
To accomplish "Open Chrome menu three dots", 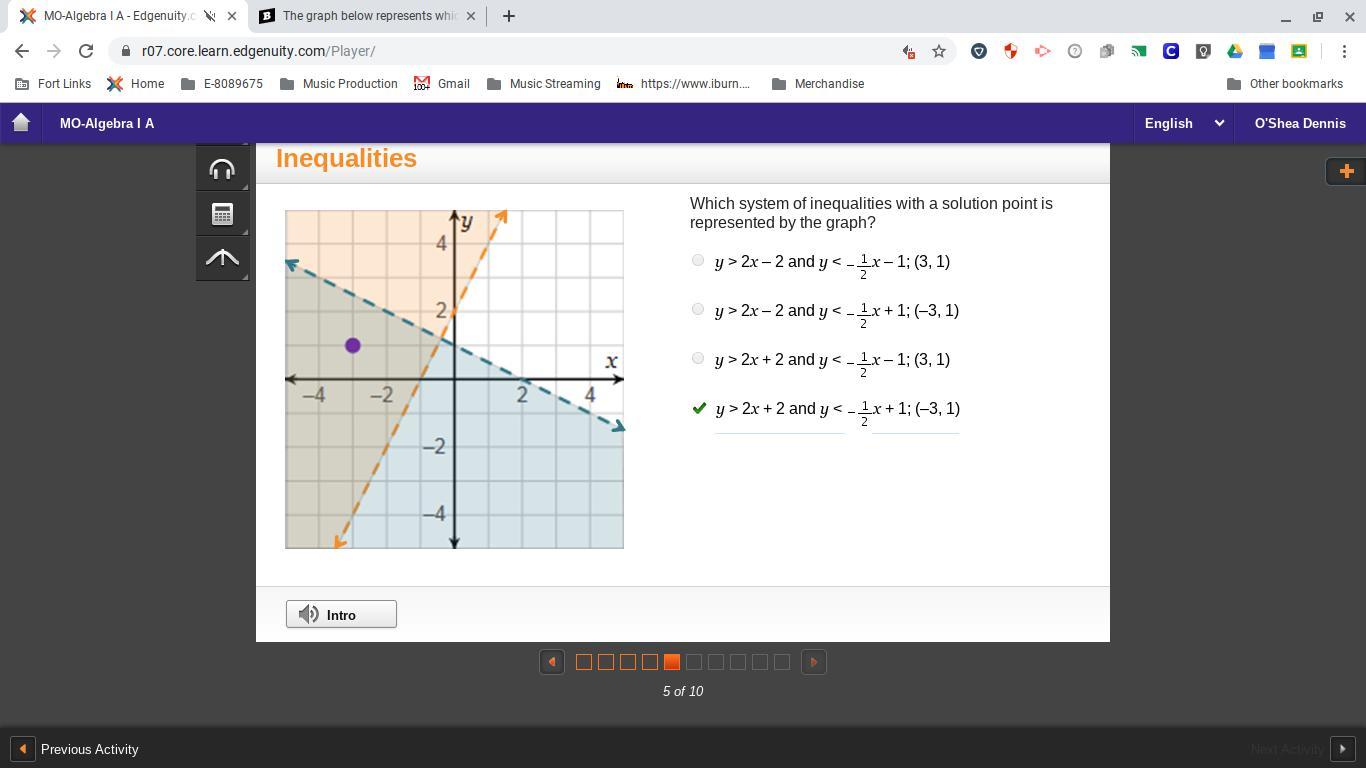I will (1343, 51).
